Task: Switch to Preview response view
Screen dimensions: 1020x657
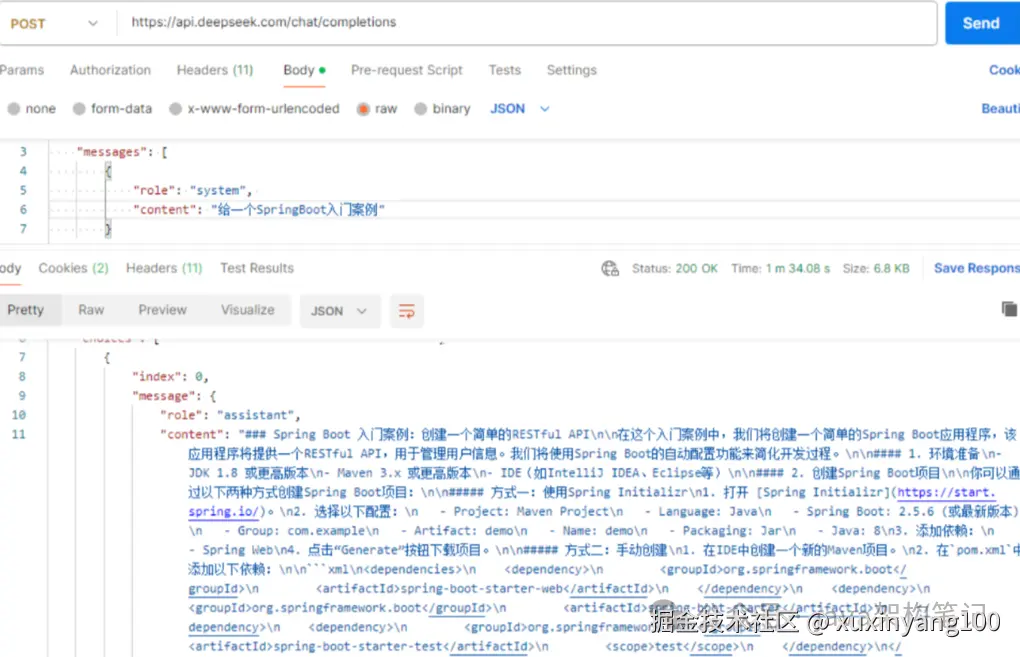Action: [163, 310]
